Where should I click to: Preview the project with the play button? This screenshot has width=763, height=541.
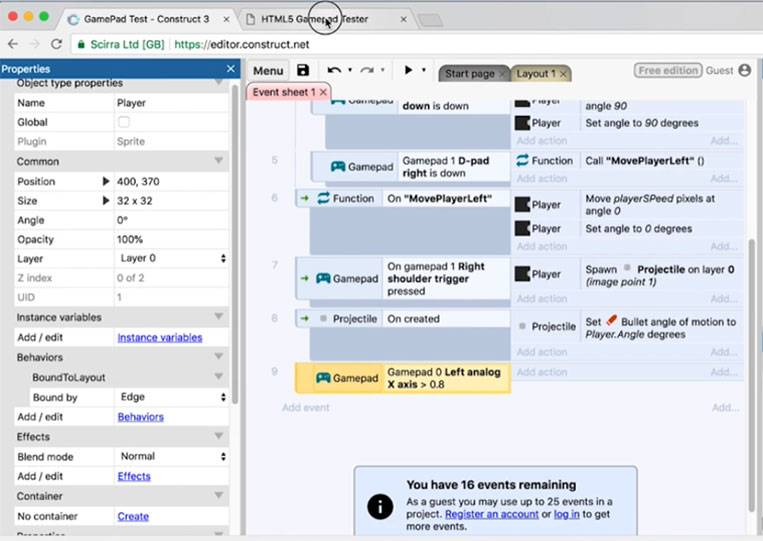point(408,70)
